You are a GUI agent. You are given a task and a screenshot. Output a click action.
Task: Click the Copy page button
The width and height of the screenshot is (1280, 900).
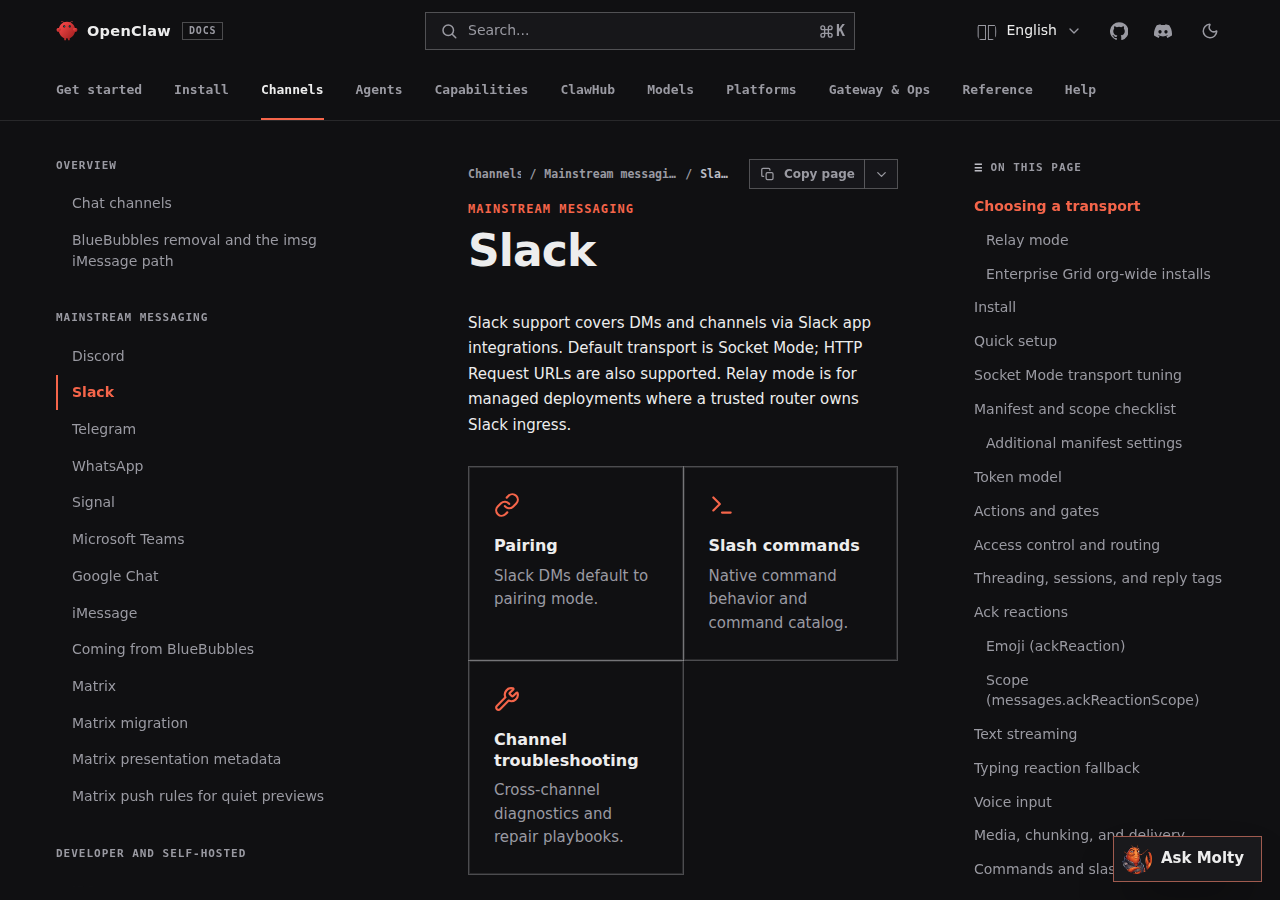[807, 174]
